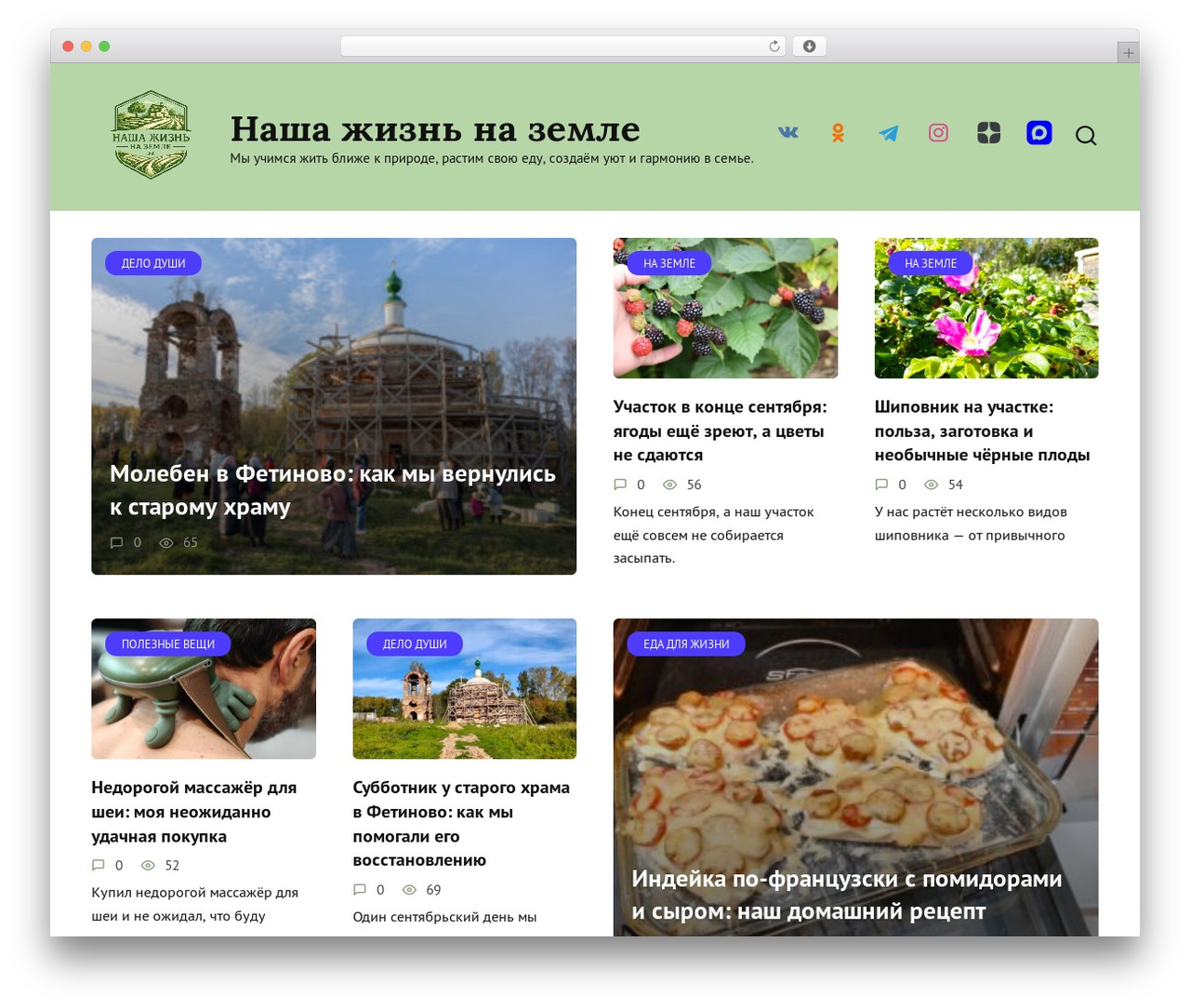The height and width of the screenshot is (1008, 1190).
Task: Click the site logo emblem
Action: pos(152,135)
